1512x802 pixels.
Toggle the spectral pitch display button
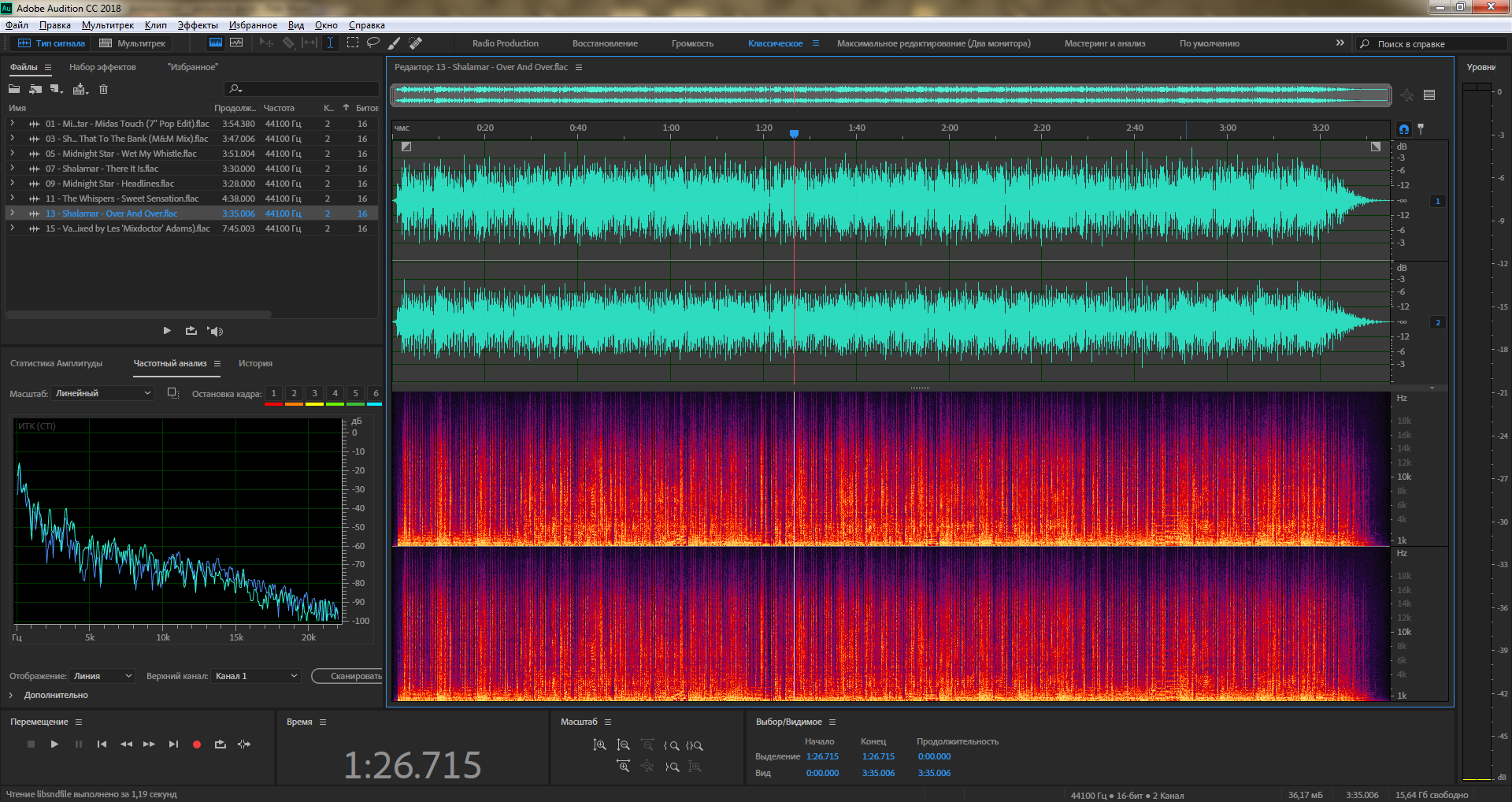[x=236, y=43]
